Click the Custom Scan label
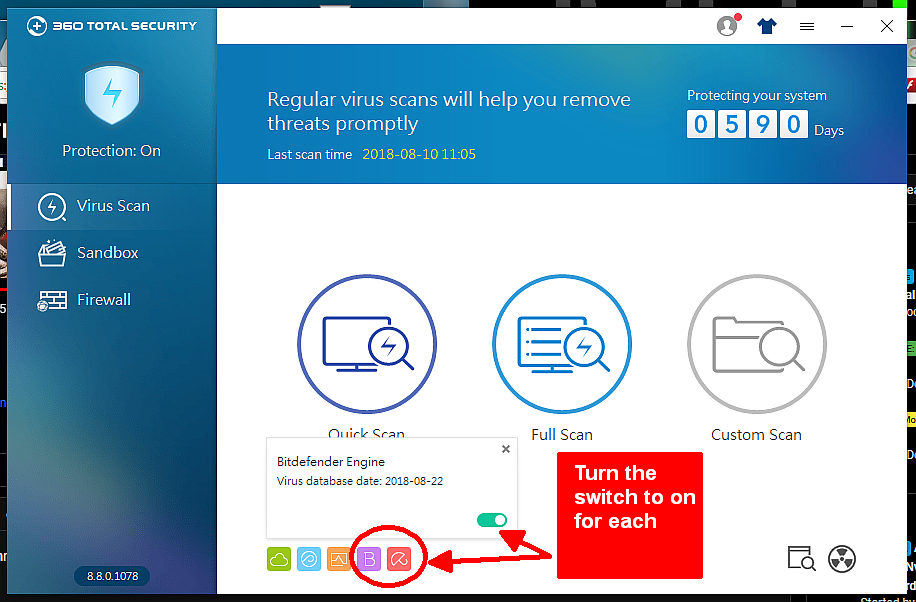 pyautogui.click(x=757, y=434)
